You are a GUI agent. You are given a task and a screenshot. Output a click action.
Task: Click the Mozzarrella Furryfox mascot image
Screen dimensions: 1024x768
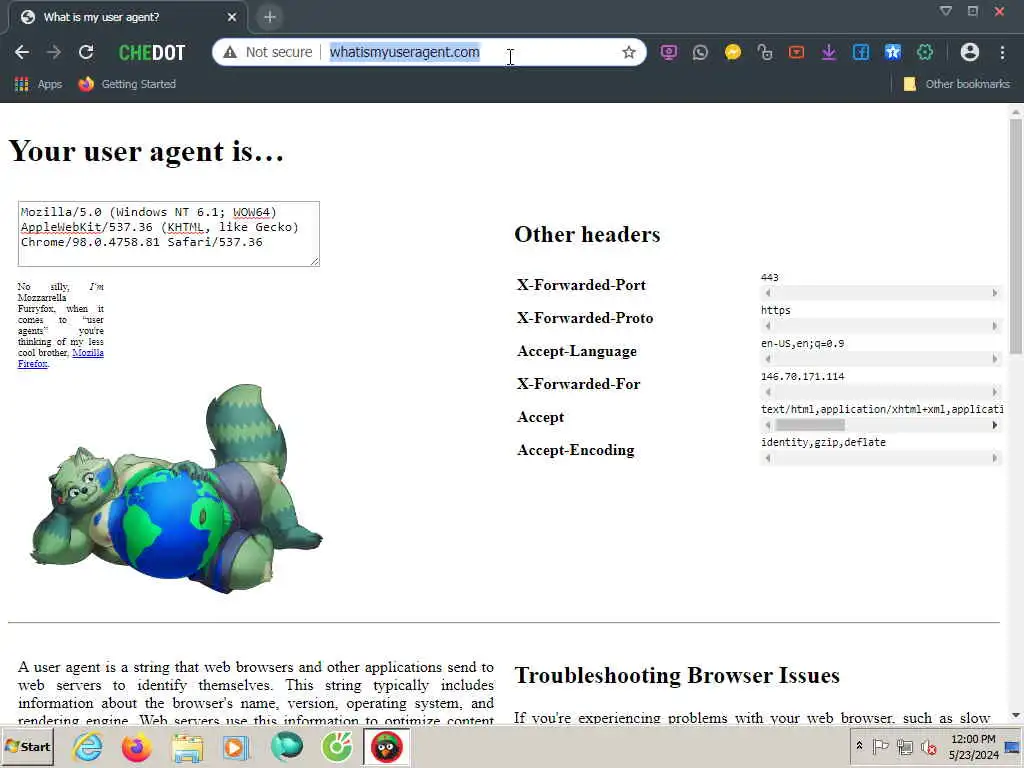(176, 488)
